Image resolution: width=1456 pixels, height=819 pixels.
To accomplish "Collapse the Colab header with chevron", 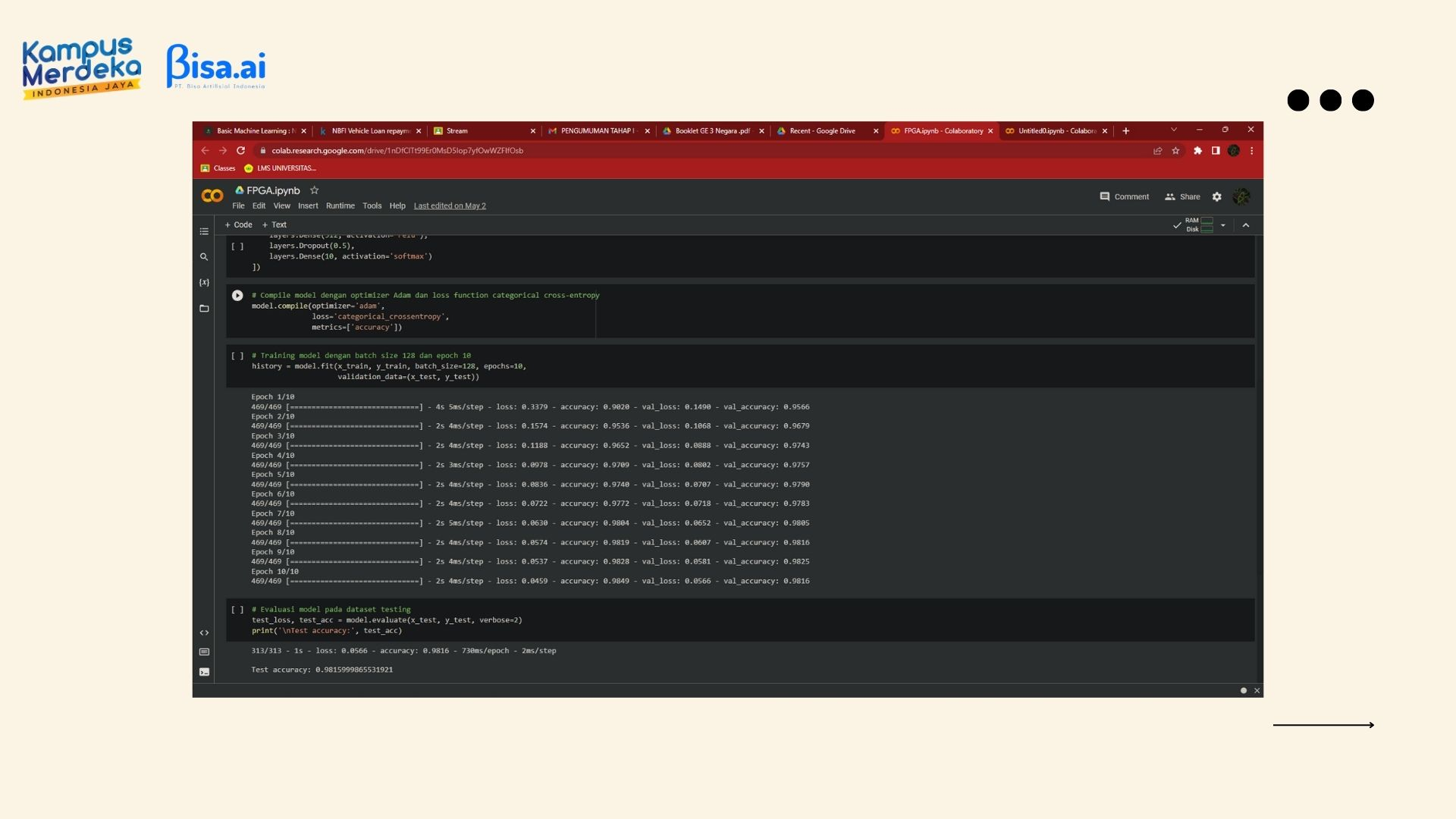I will point(1246,225).
